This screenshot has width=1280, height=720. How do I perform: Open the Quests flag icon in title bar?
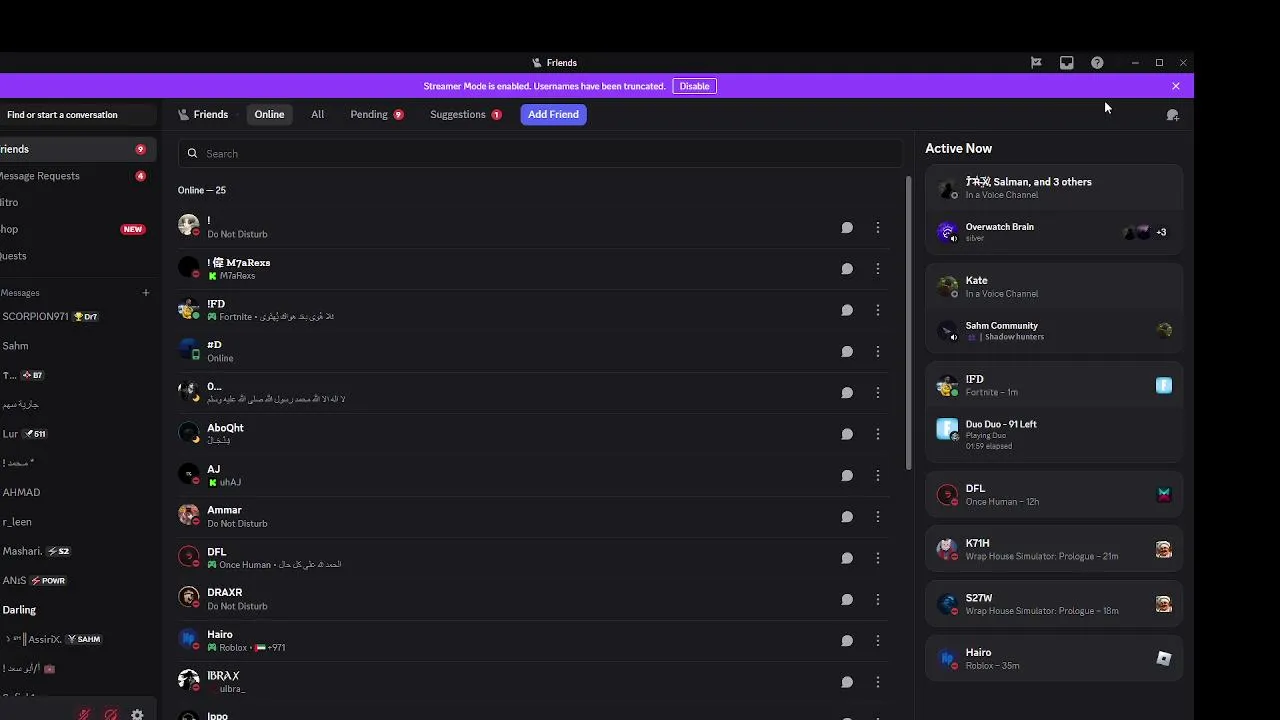[x=1036, y=62]
